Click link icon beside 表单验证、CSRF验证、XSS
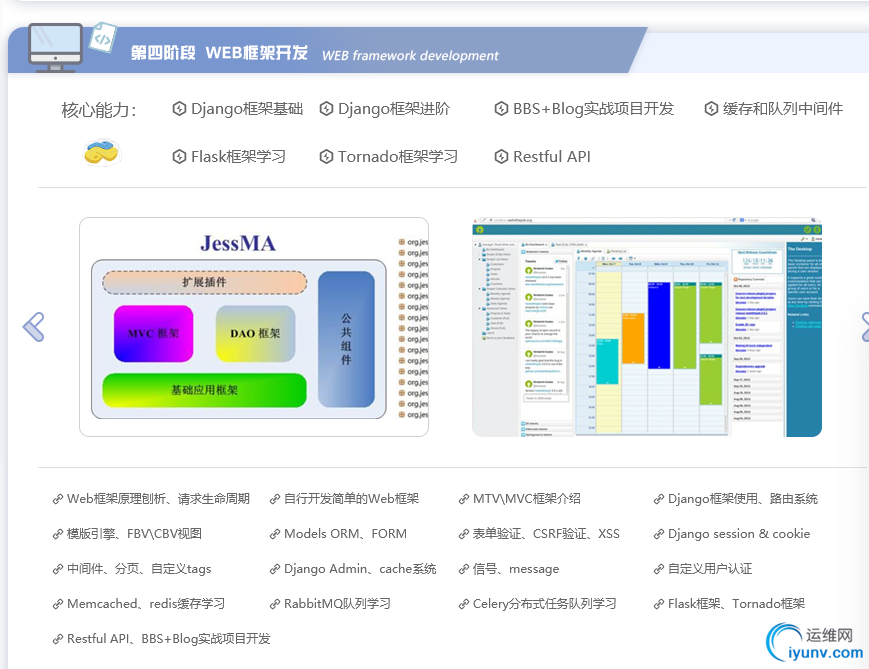This screenshot has width=869, height=669. click(x=464, y=534)
